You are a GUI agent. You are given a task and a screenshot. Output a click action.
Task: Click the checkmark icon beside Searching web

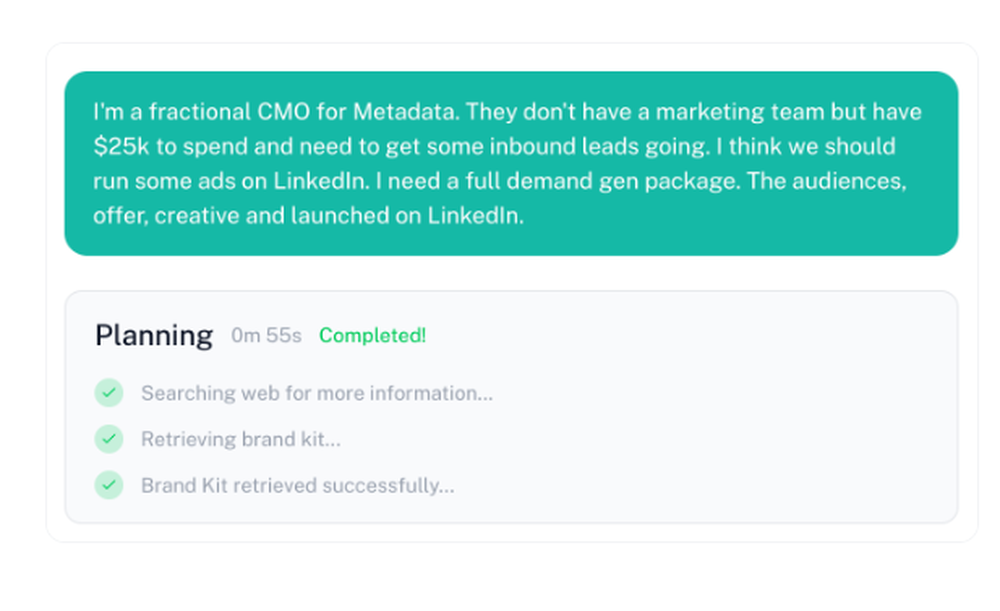point(109,393)
